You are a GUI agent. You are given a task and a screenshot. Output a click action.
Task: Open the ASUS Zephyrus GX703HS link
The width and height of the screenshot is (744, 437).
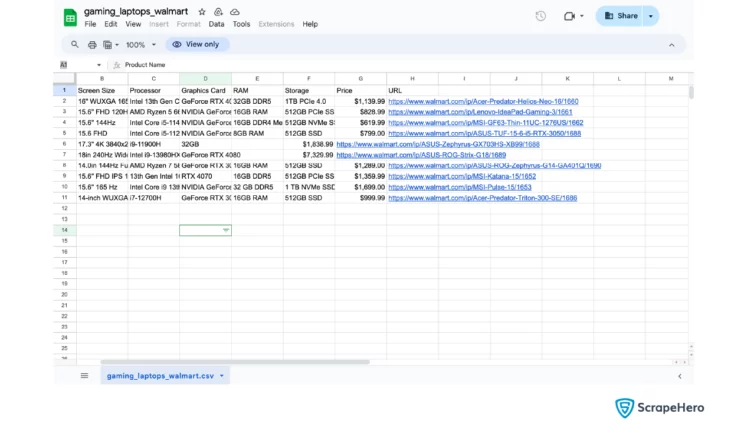point(438,144)
